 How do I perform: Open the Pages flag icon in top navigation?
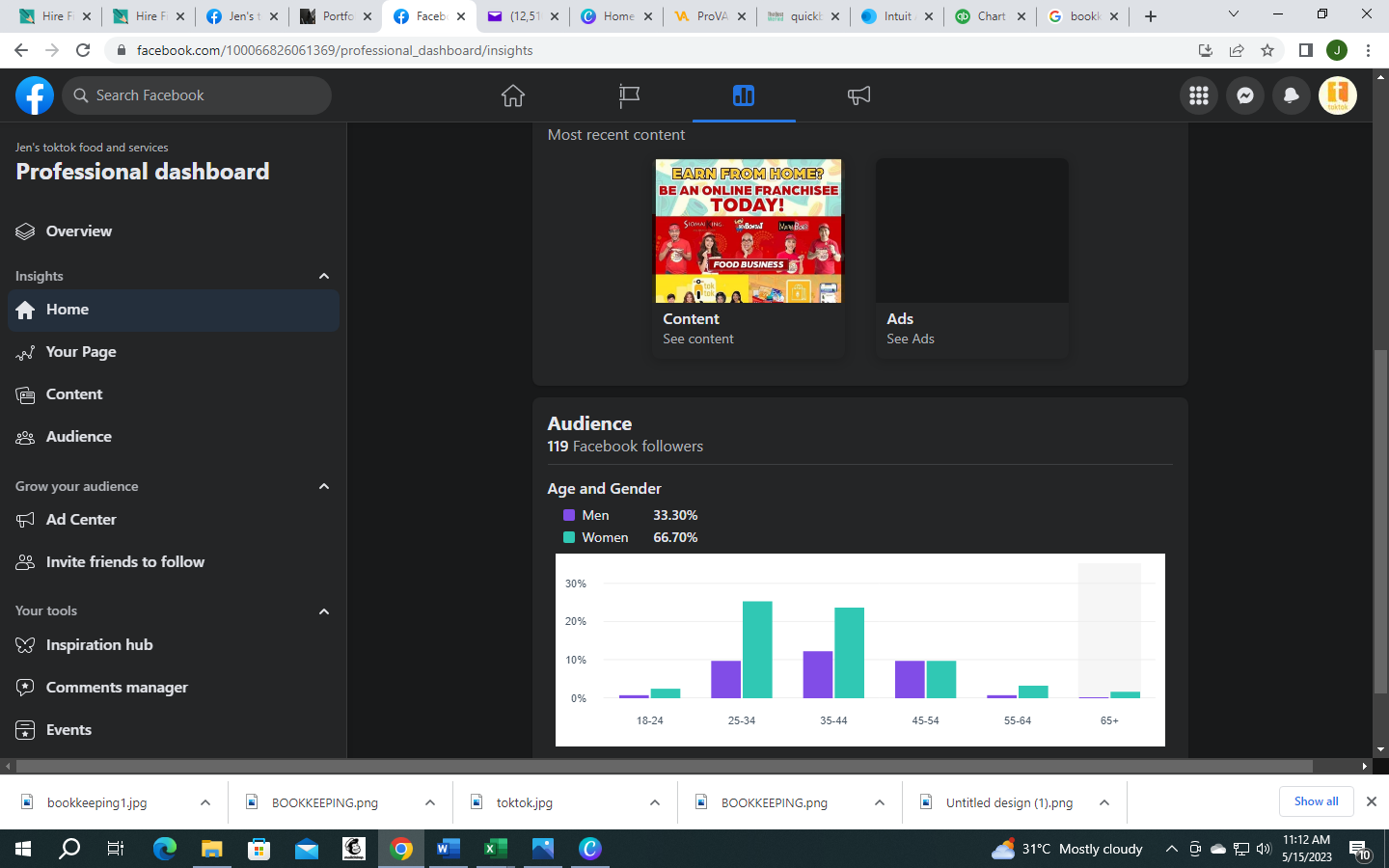click(x=629, y=95)
